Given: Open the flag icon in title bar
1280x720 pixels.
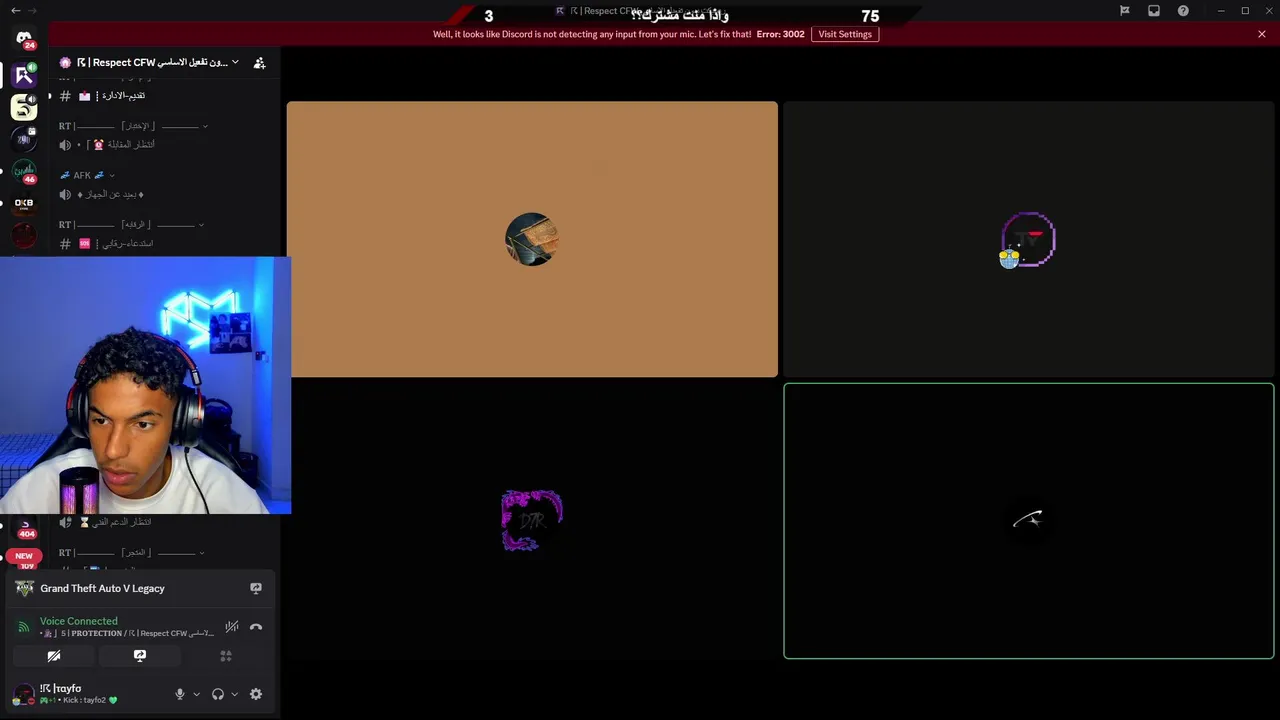Looking at the screenshot, I should pyautogui.click(x=1125, y=11).
